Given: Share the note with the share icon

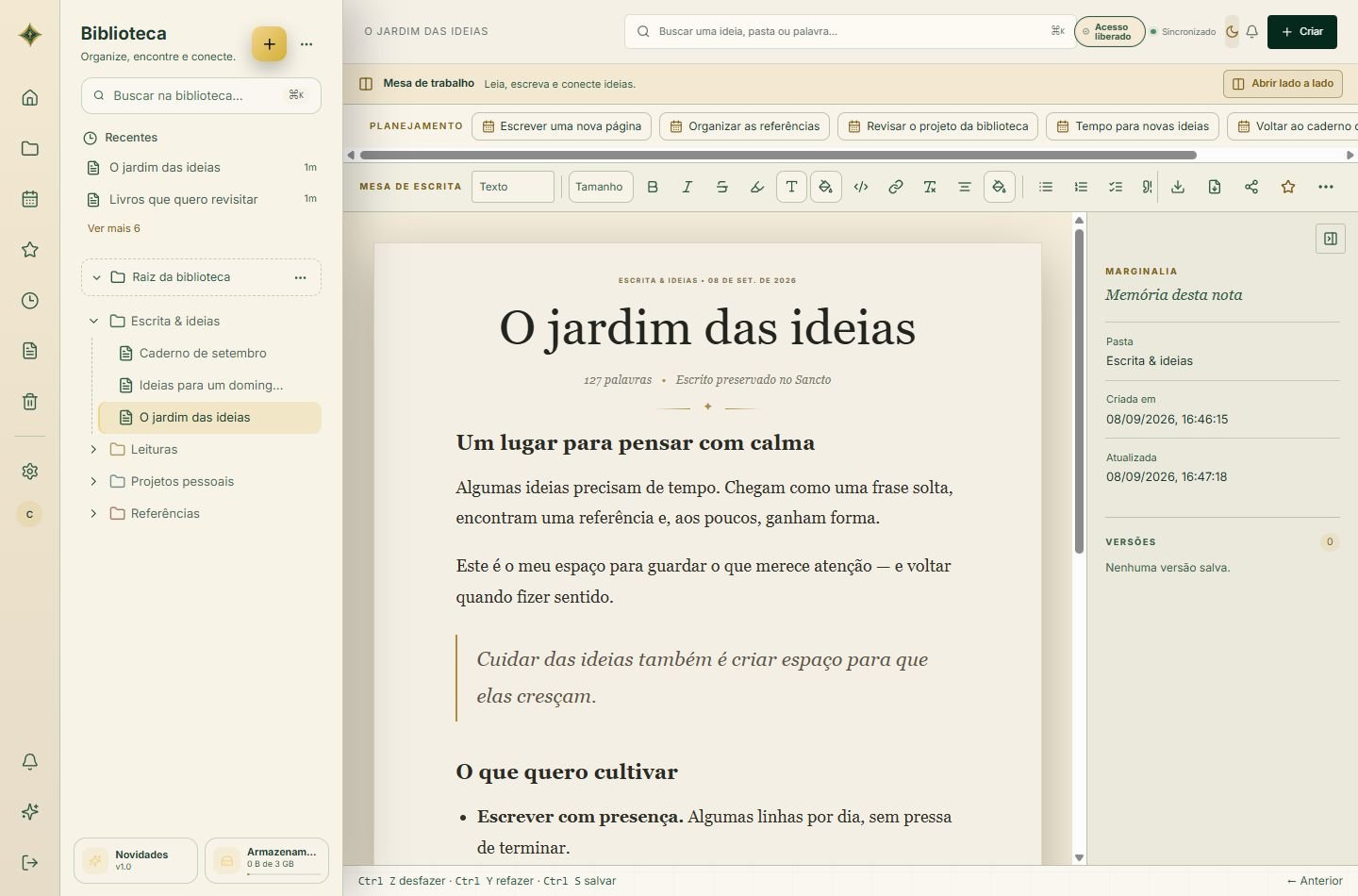Looking at the screenshot, I should point(1251,187).
